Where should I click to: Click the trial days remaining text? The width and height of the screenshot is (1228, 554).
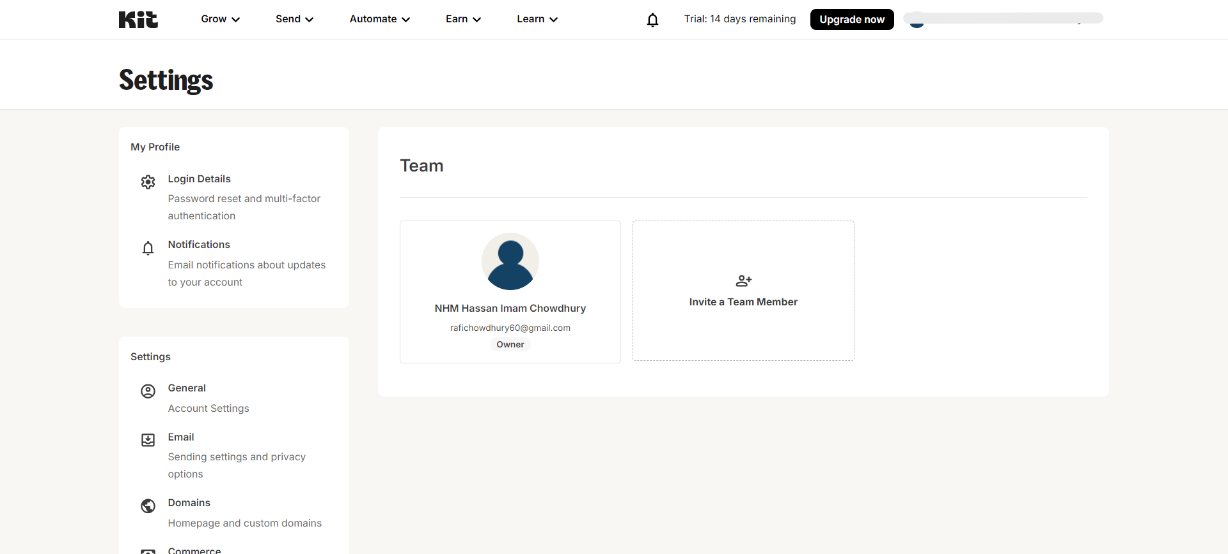point(740,19)
